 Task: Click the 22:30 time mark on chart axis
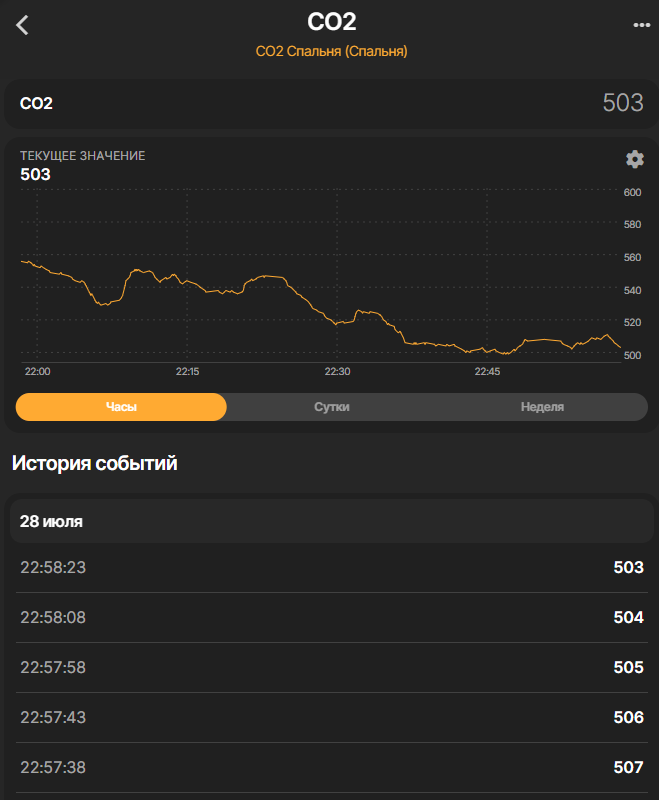tap(337, 371)
